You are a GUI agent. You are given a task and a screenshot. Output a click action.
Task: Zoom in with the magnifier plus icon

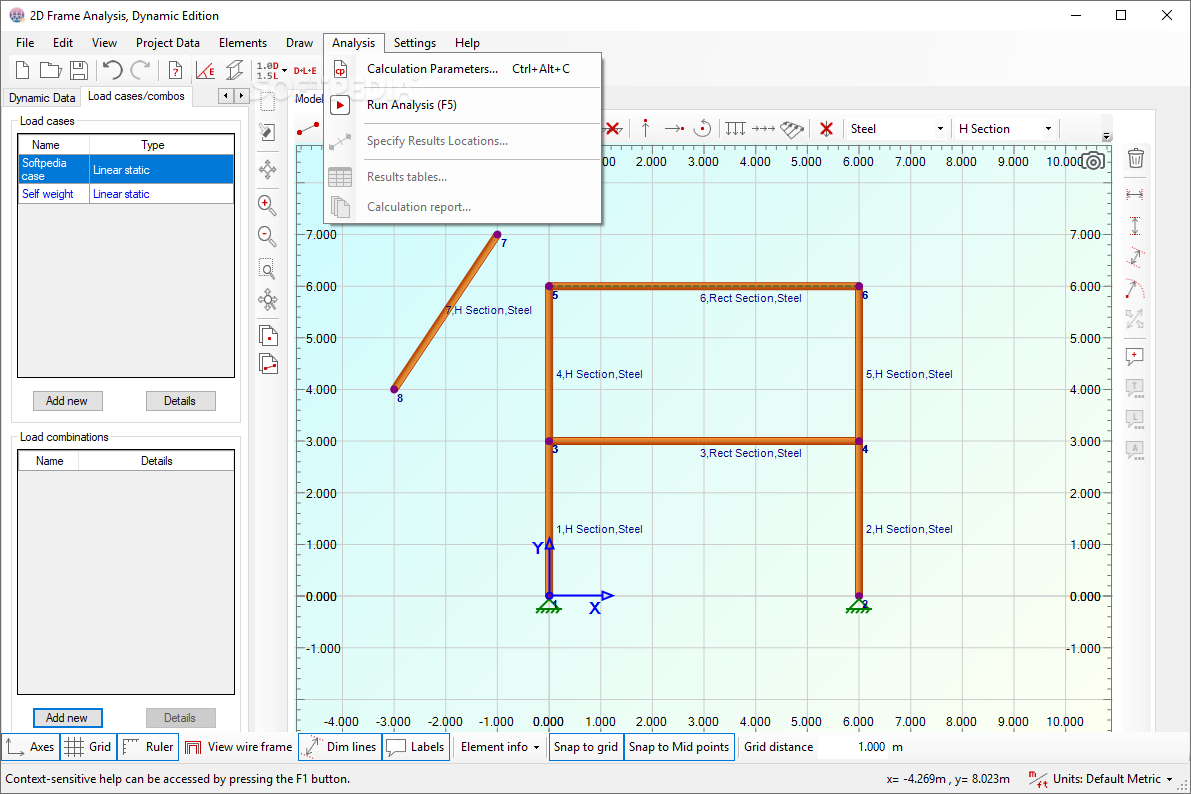pos(267,205)
